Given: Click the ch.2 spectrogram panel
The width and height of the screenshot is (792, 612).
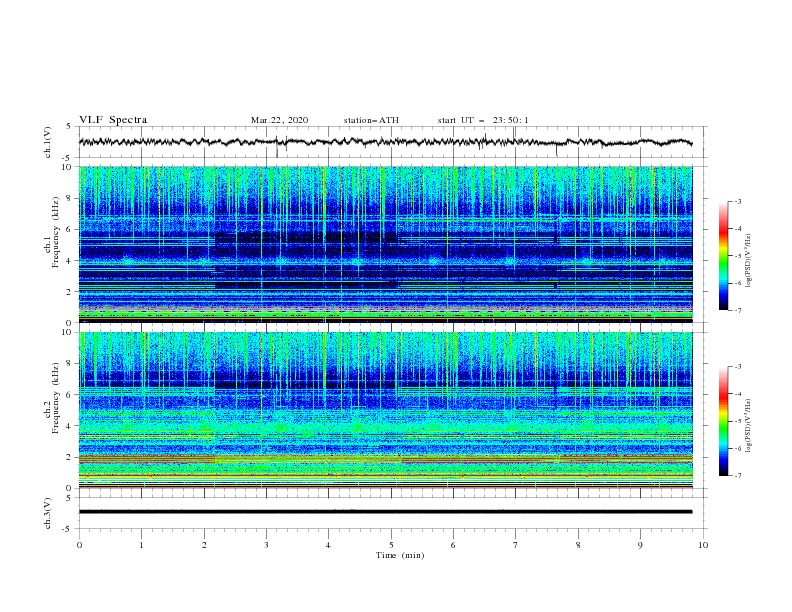Looking at the screenshot, I should coord(386,410).
